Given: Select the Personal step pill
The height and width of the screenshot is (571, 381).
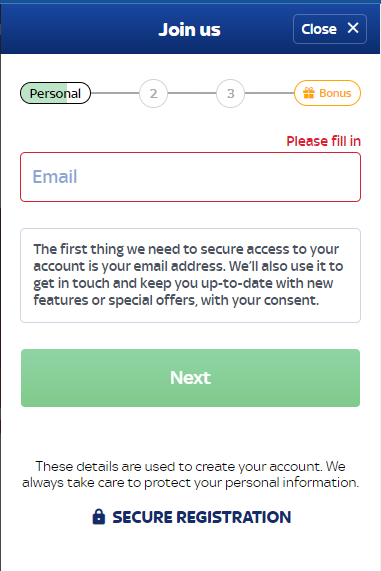Looking at the screenshot, I should pos(55,93).
